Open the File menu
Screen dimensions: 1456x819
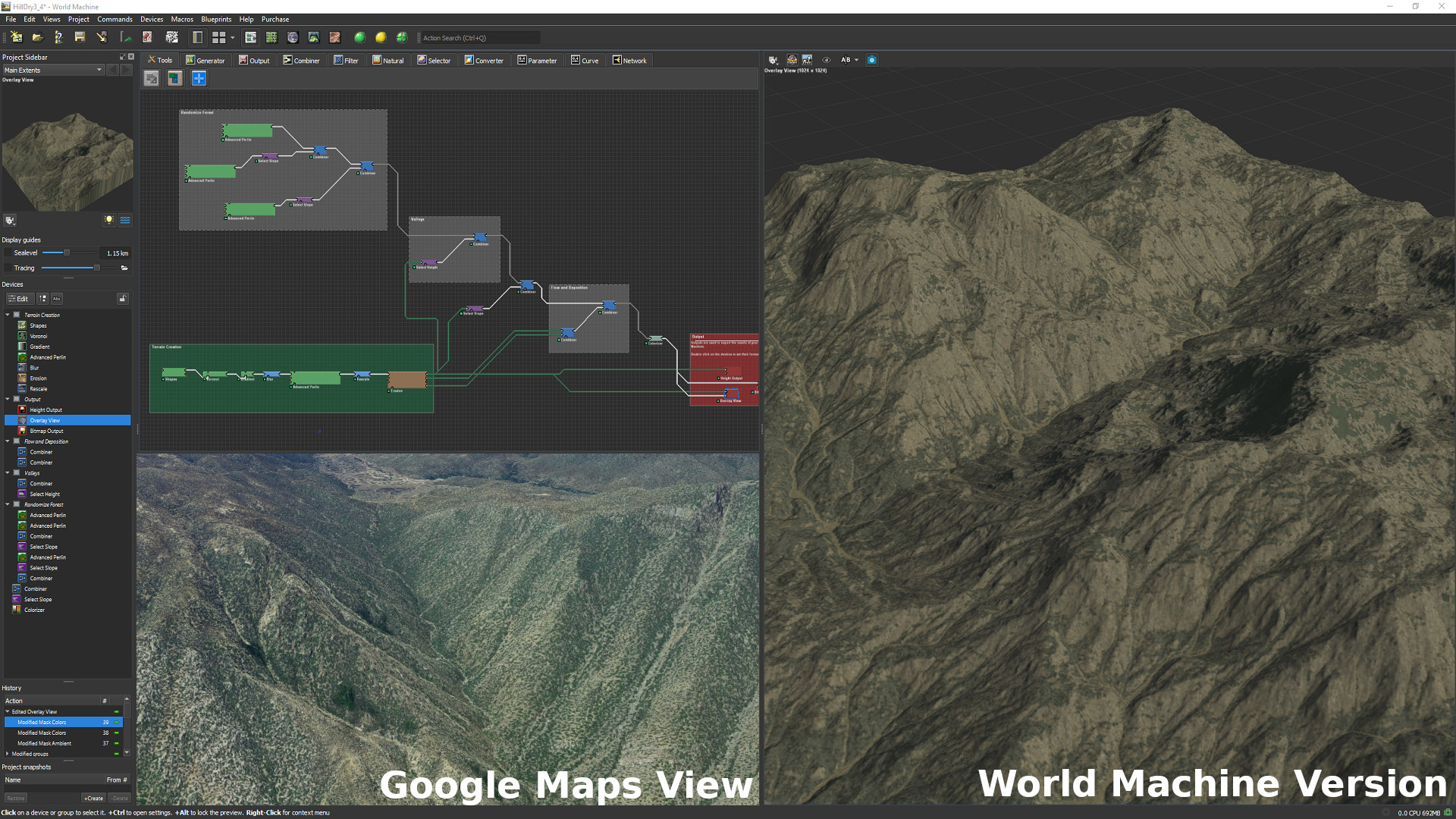(11, 19)
